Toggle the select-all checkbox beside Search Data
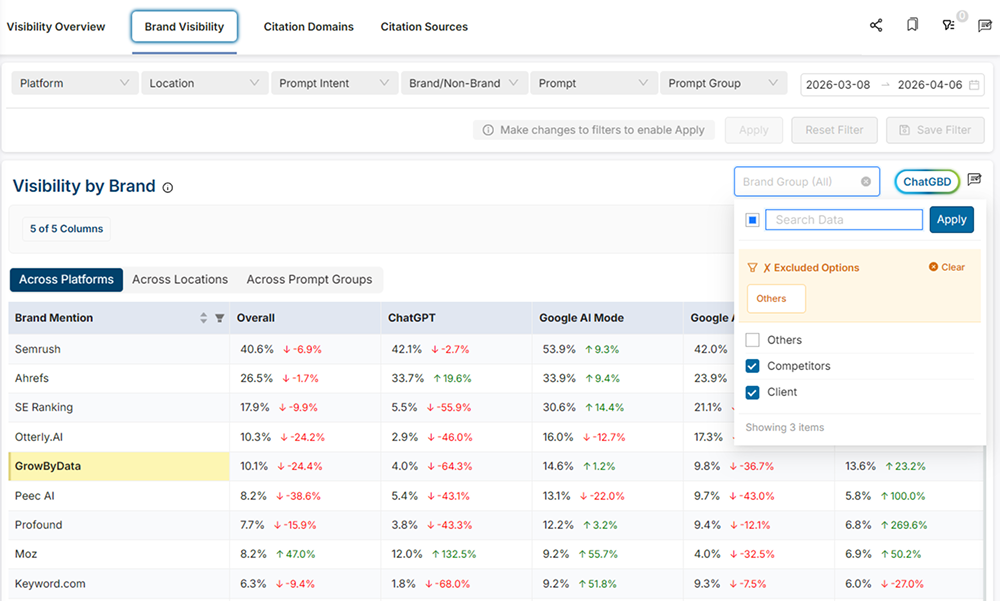The width and height of the screenshot is (1000, 602). click(753, 220)
